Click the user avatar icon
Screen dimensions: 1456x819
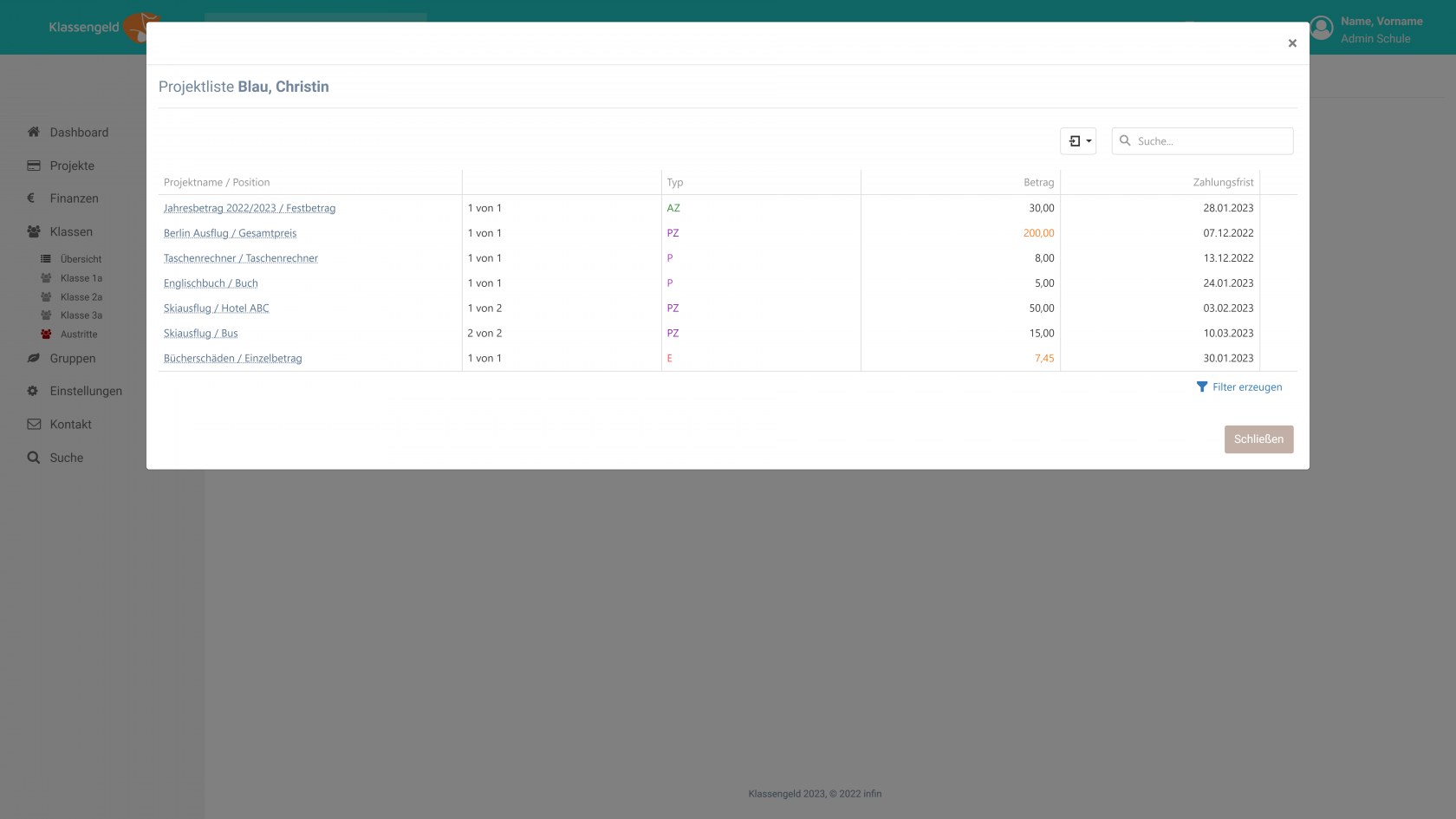tap(1321, 29)
